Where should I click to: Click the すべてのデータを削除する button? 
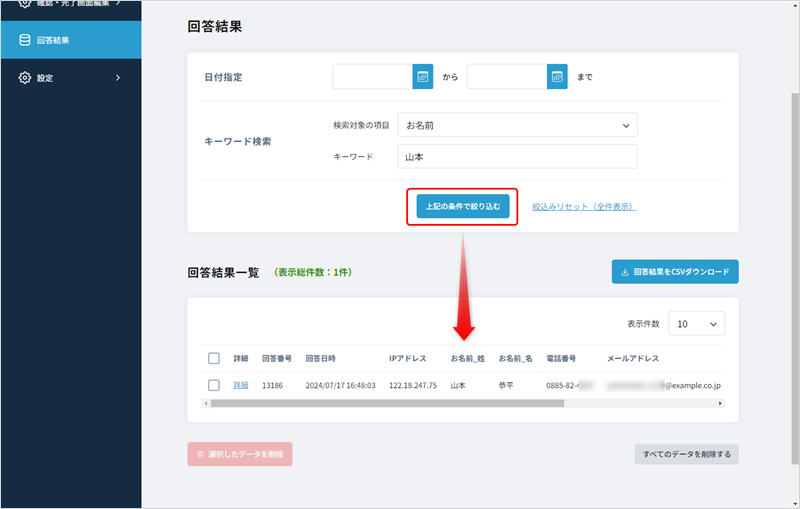(686, 454)
